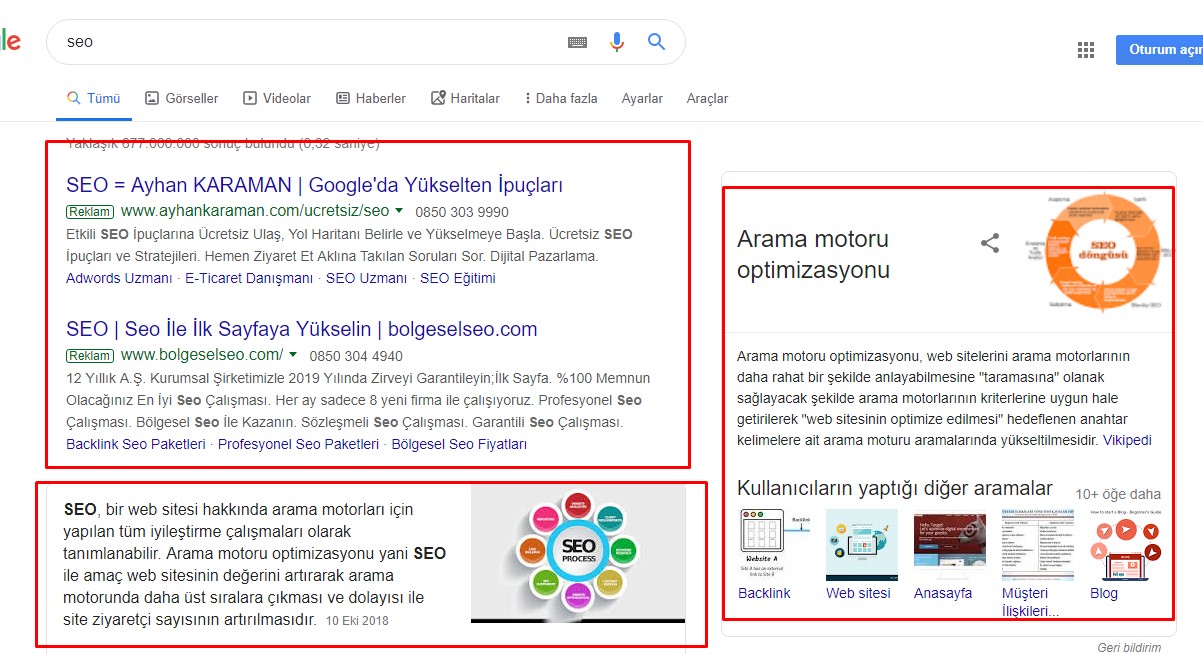The width and height of the screenshot is (1203, 654).
Task: Select the Backlink related search thumbnail
Action: coord(765,545)
